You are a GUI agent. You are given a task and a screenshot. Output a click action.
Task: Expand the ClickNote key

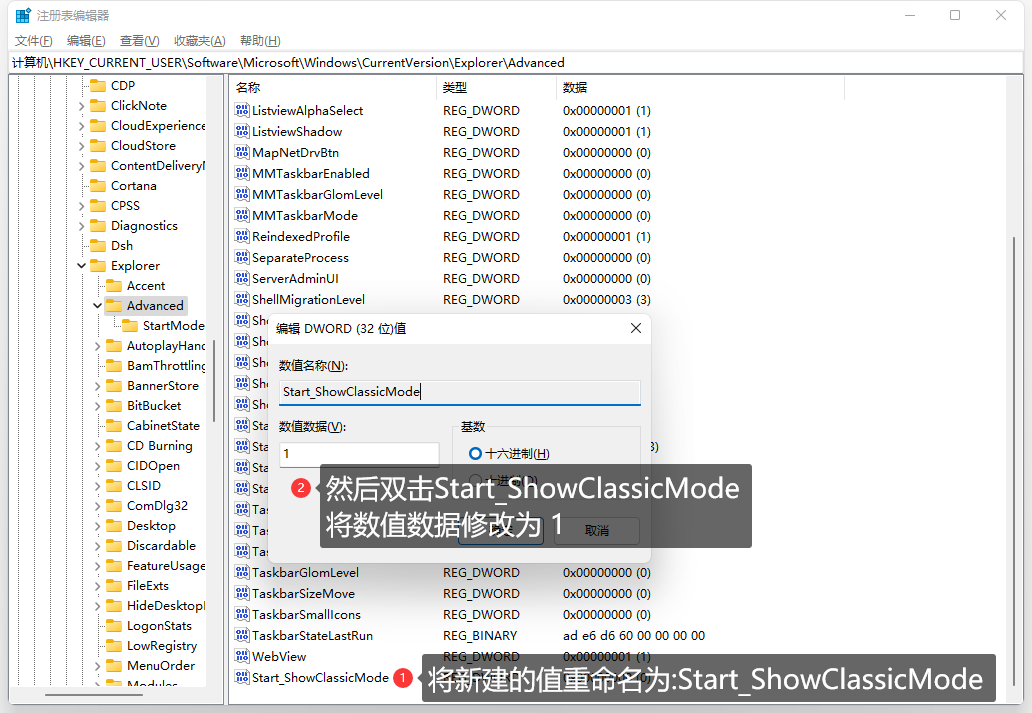[82, 106]
